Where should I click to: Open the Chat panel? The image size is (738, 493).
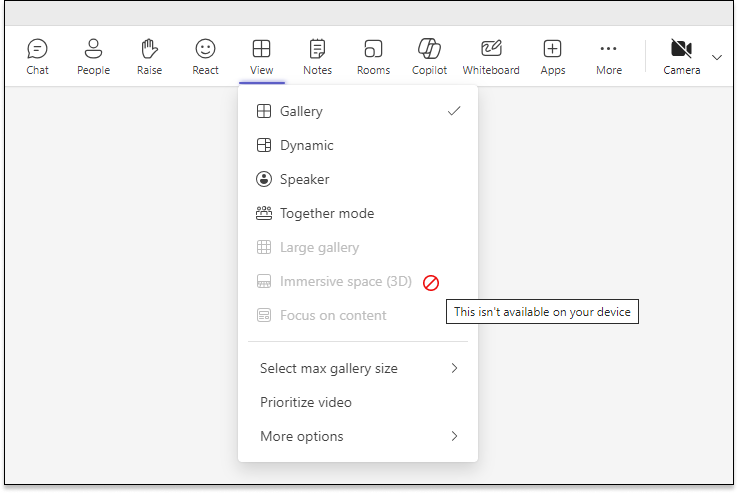click(x=37, y=57)
